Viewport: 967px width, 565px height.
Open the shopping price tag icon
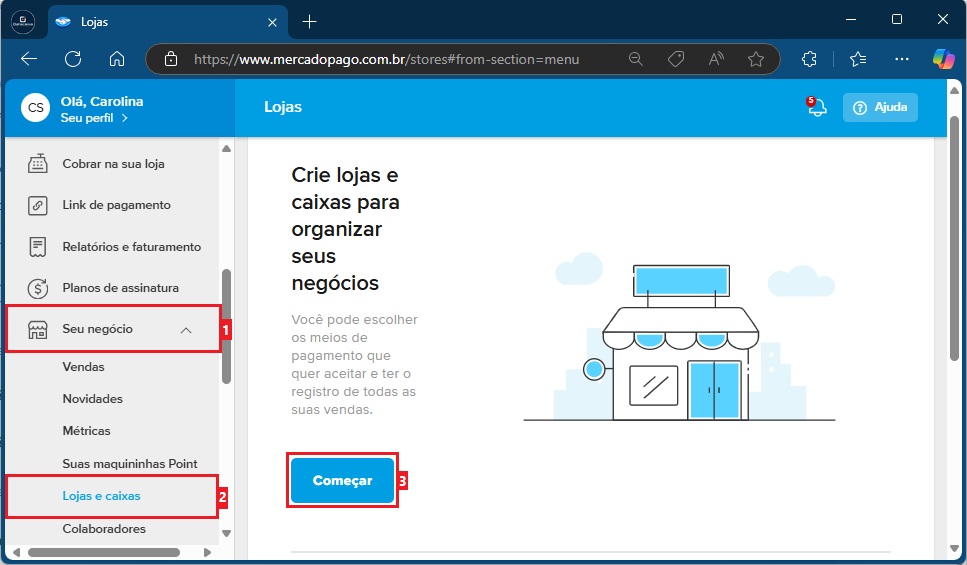point(676,59)
